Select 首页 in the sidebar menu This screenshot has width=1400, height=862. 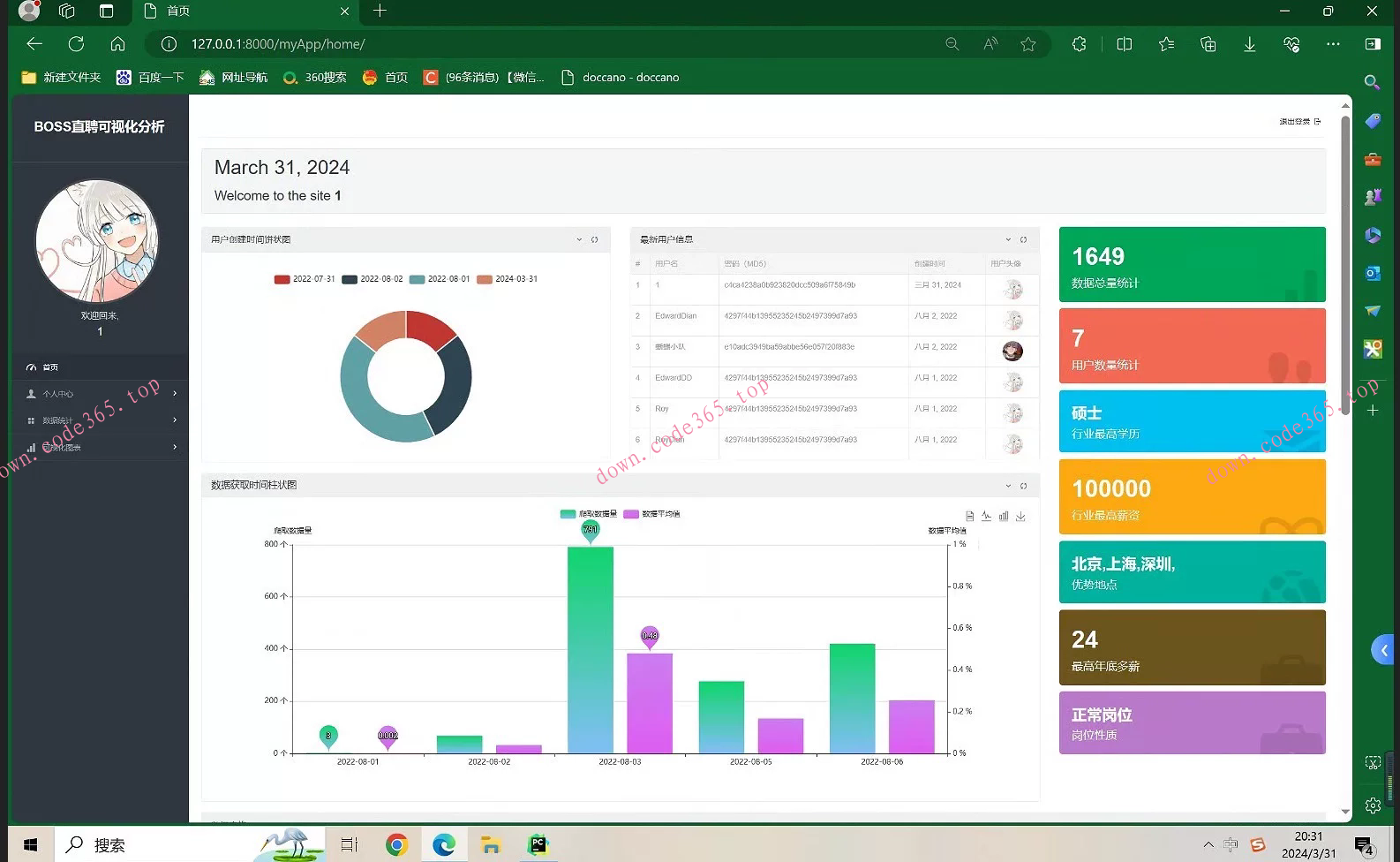tap(50, 367)
